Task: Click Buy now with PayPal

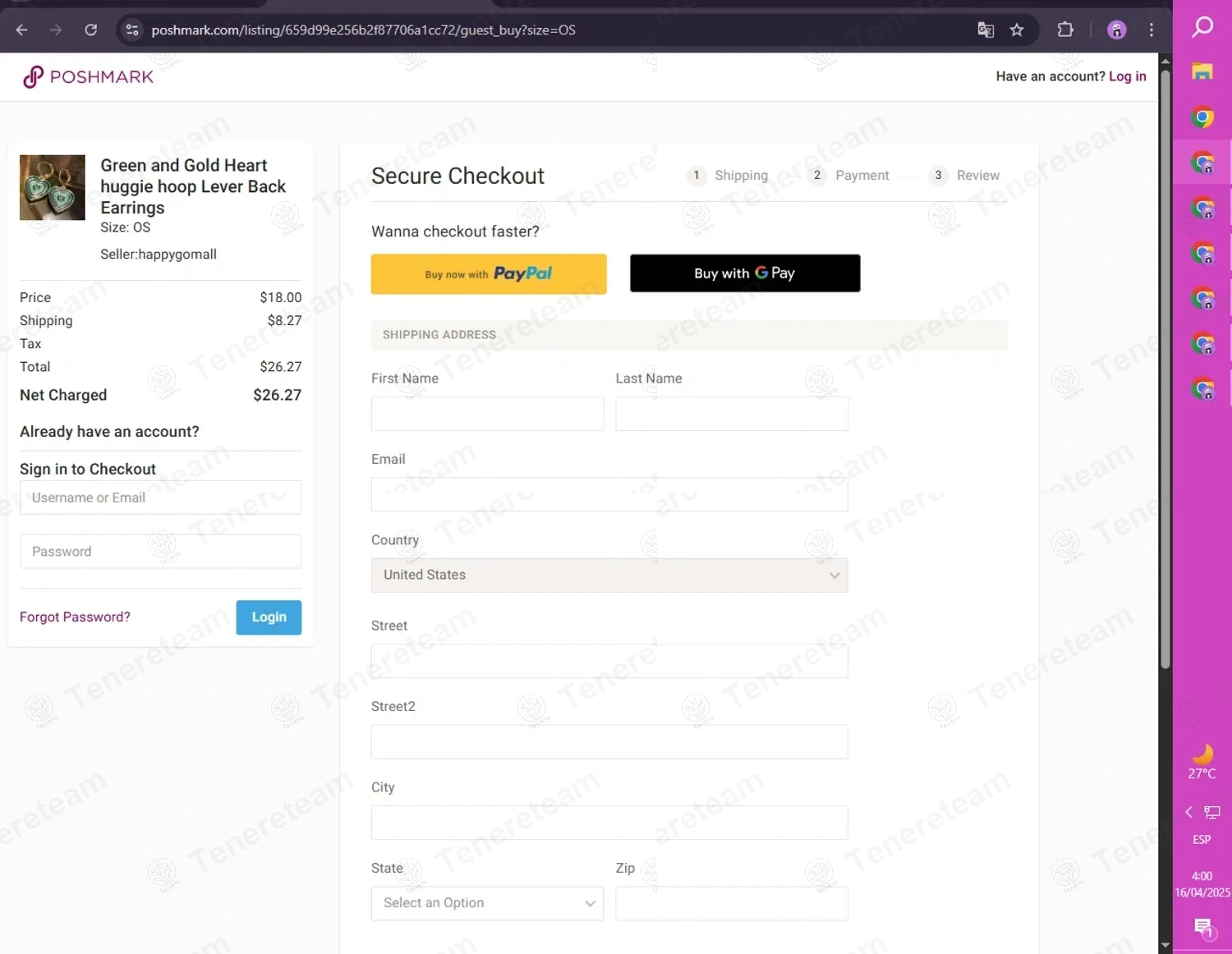Action: coord(489,274)
